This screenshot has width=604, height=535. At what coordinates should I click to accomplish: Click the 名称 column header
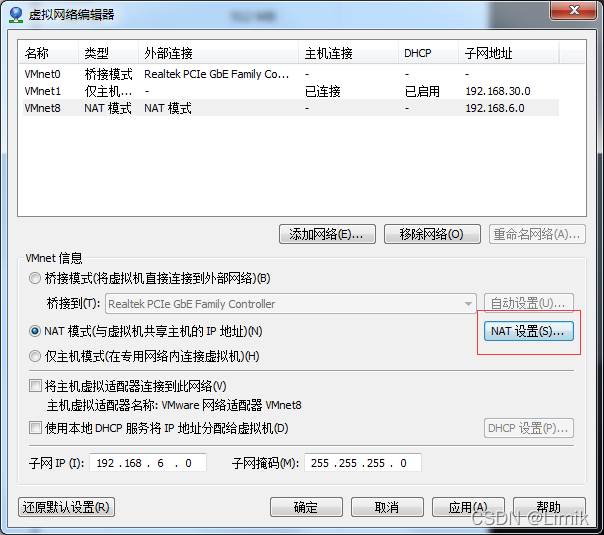click(49, 53)
